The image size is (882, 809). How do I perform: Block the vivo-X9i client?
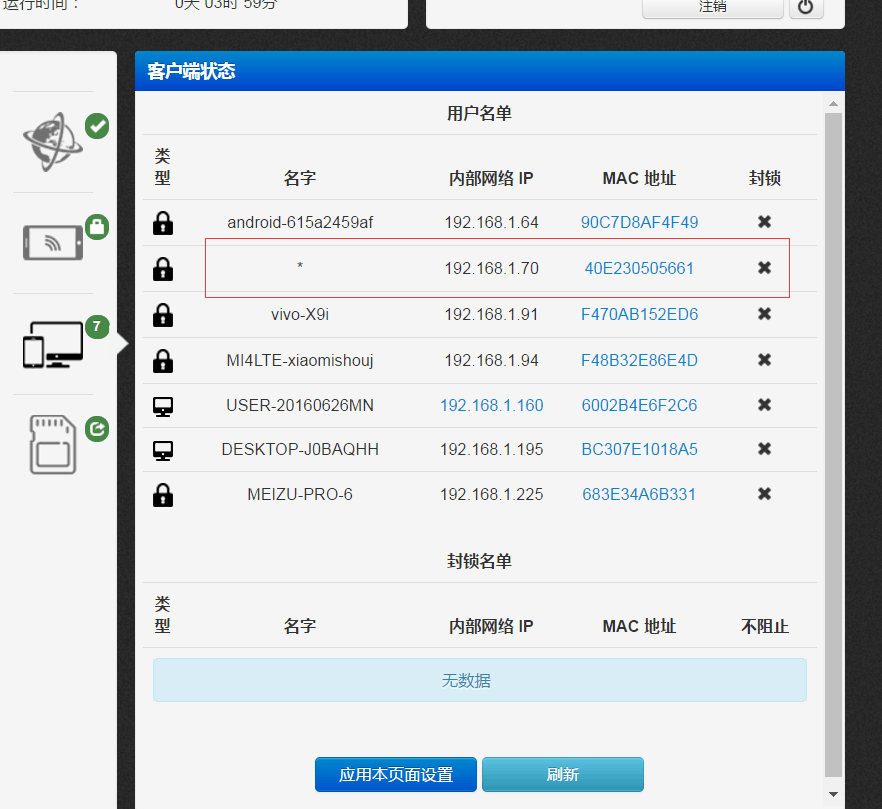click(x=764, y=314)
